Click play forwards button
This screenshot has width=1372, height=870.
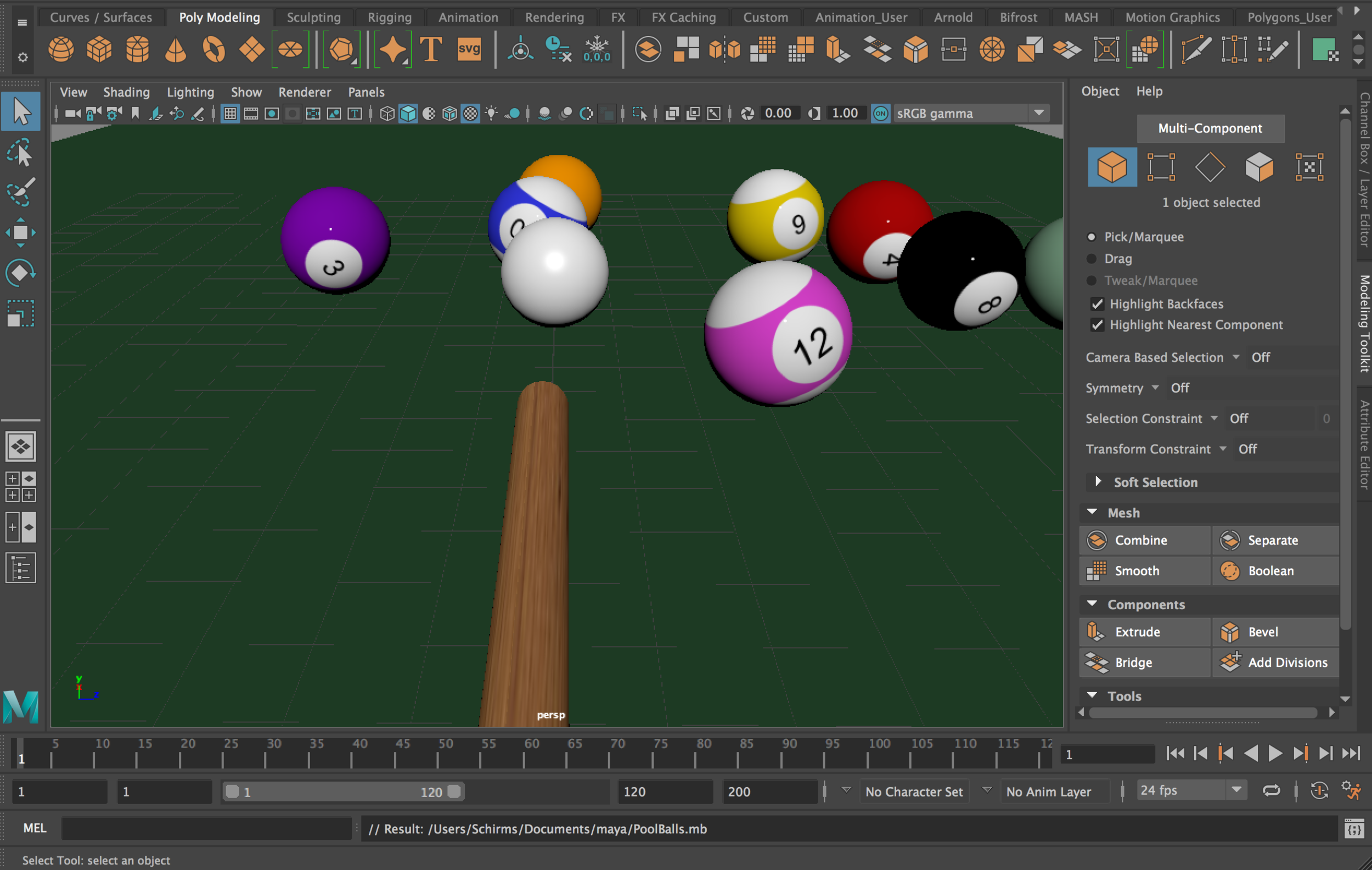point(1275,753)
